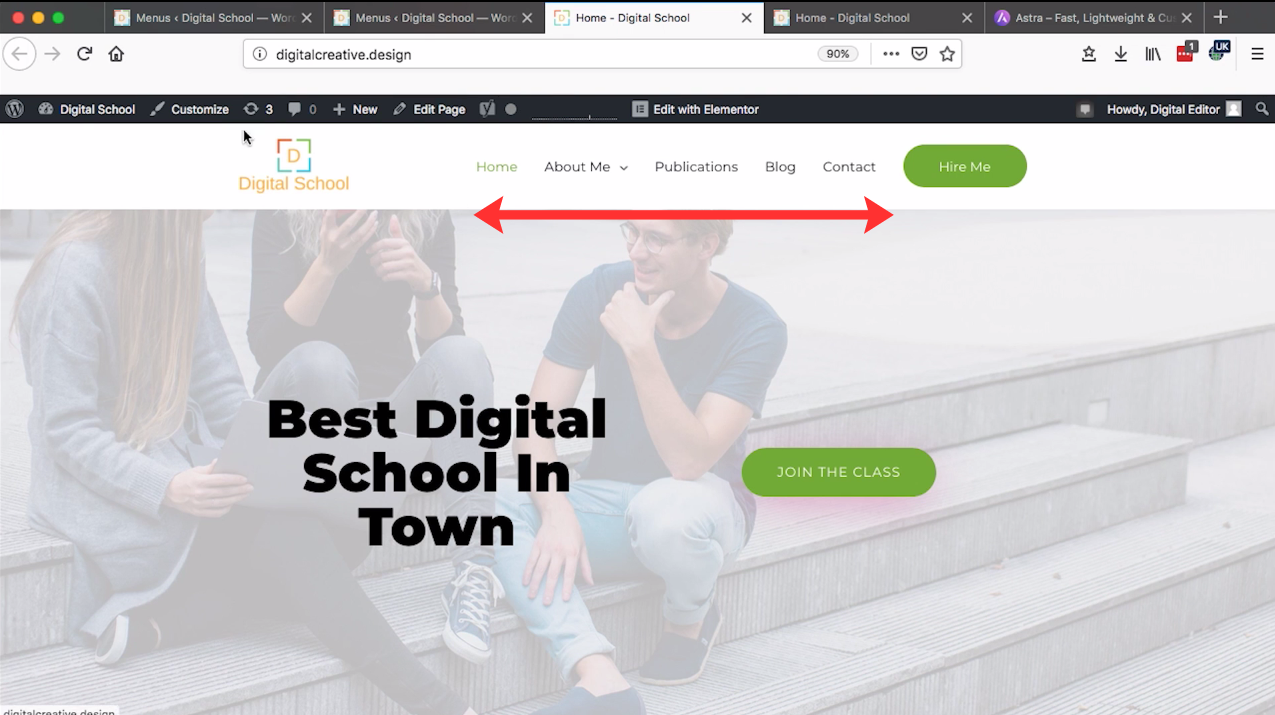This screenshot has height=715, width=1275.
Task: Open the WordPress logo menu
Action: pyautogui.click(x=14, y=109)
